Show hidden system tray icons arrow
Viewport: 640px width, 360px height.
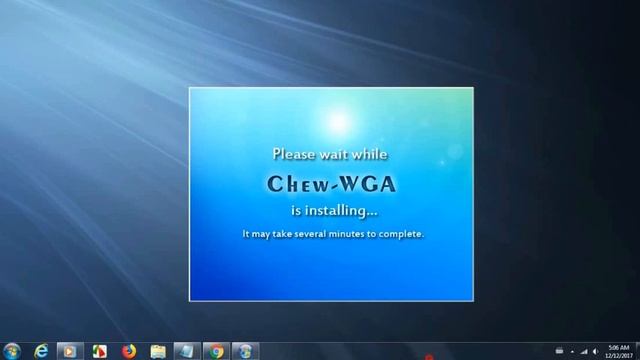tap(572, 351)
